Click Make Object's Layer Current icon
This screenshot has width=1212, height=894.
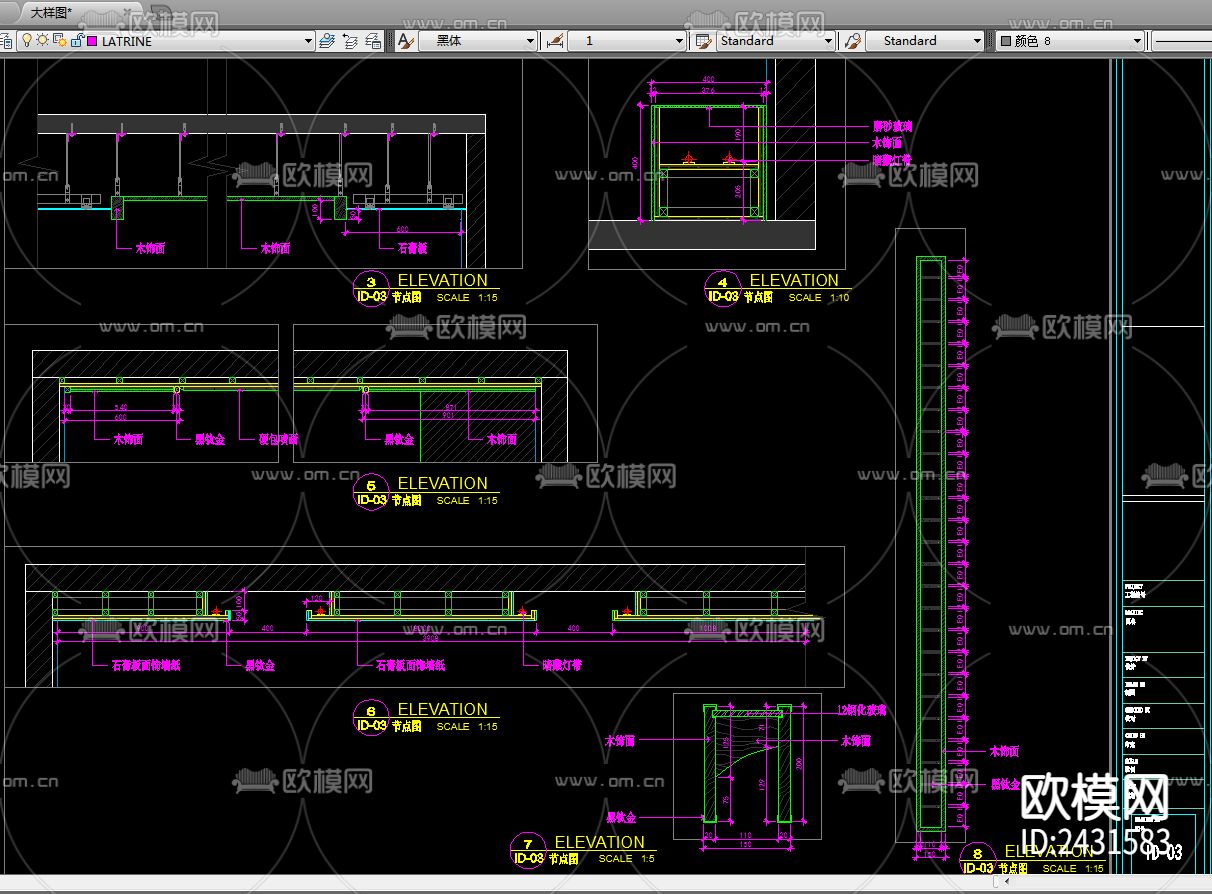[x=327, y=41]
